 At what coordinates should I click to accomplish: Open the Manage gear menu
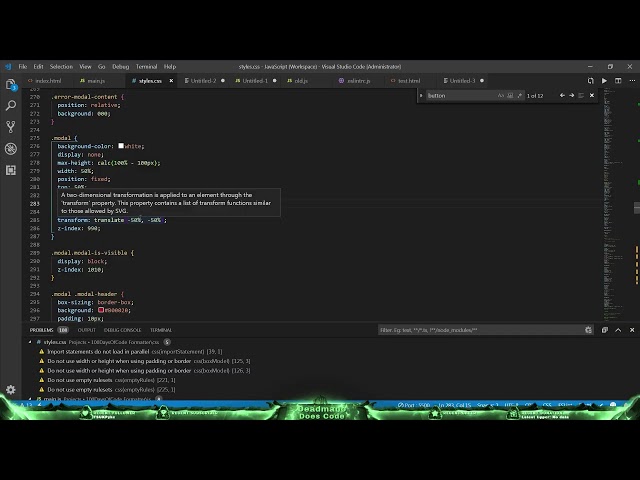pos(11,389)
